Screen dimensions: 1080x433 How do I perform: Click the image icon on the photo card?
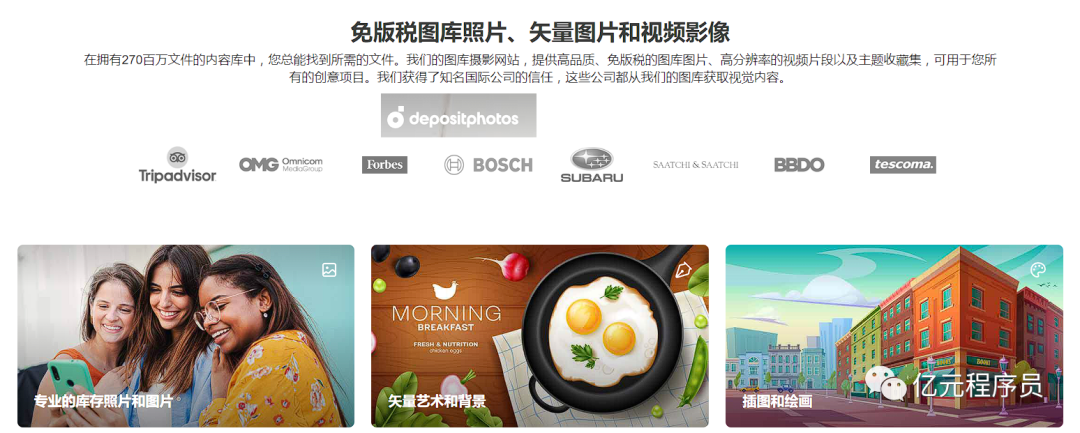click(x=329, y=270)
